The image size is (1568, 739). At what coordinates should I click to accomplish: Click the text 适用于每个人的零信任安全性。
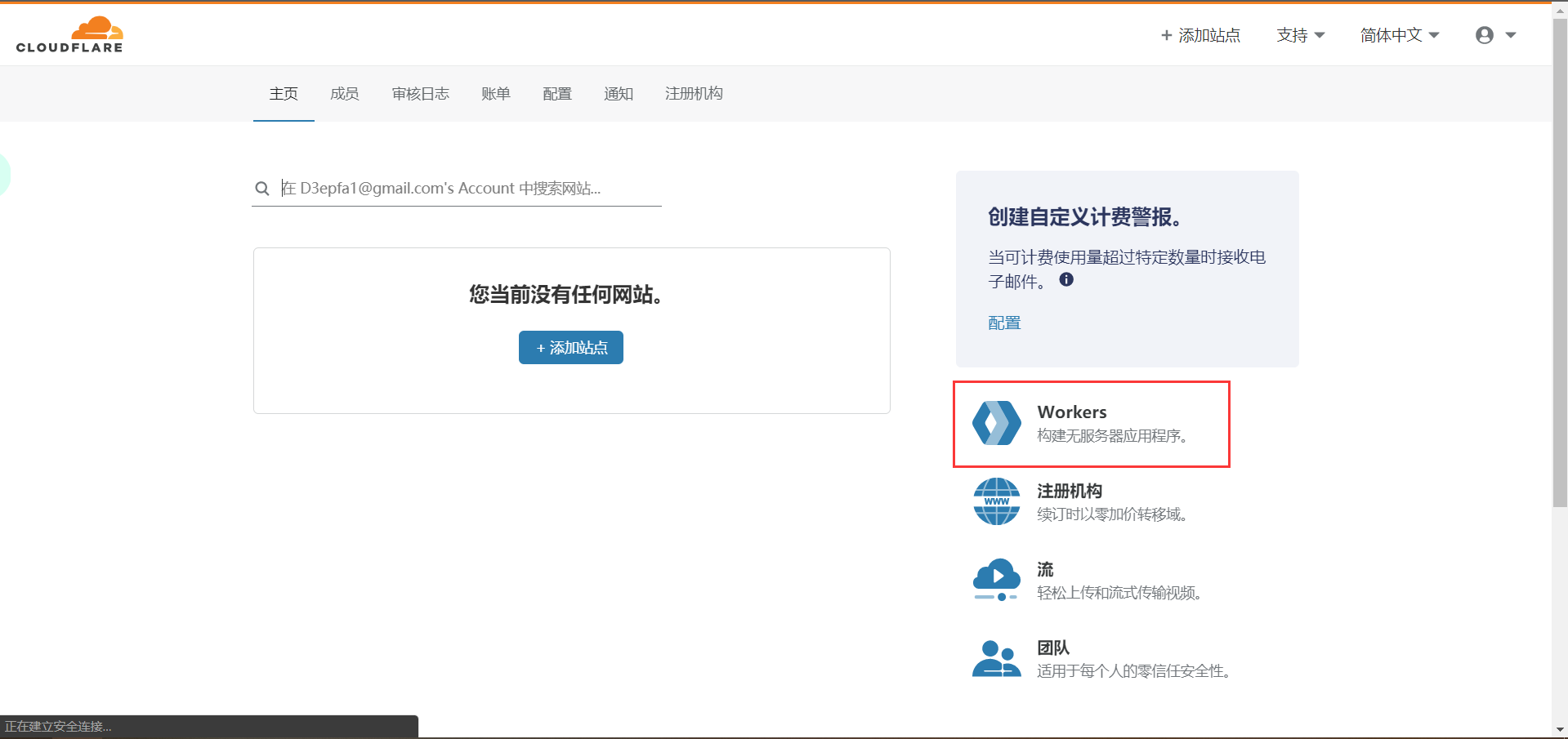point(1134,671)
